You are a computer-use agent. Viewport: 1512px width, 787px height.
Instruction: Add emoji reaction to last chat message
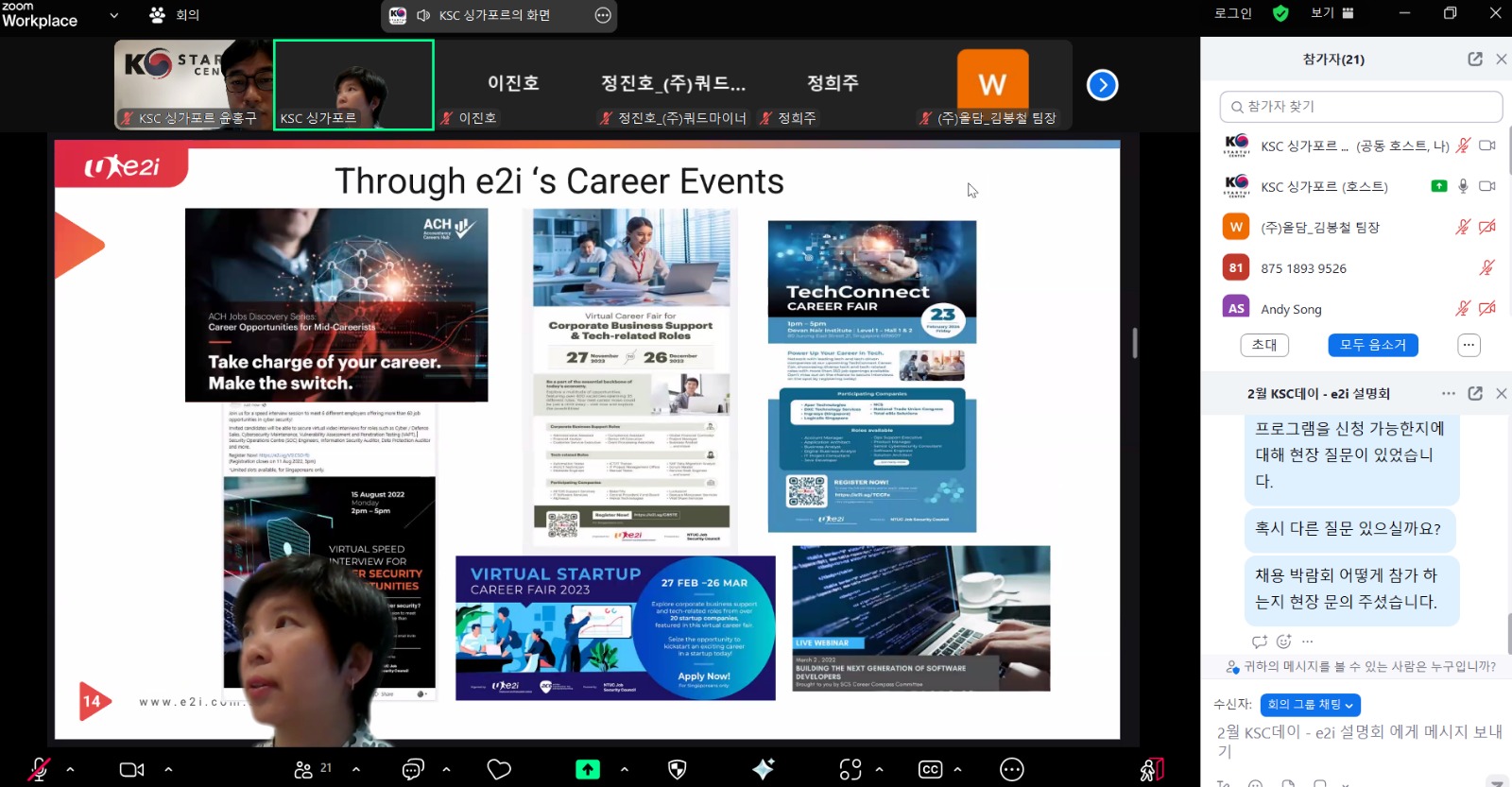coord(1283,642)
